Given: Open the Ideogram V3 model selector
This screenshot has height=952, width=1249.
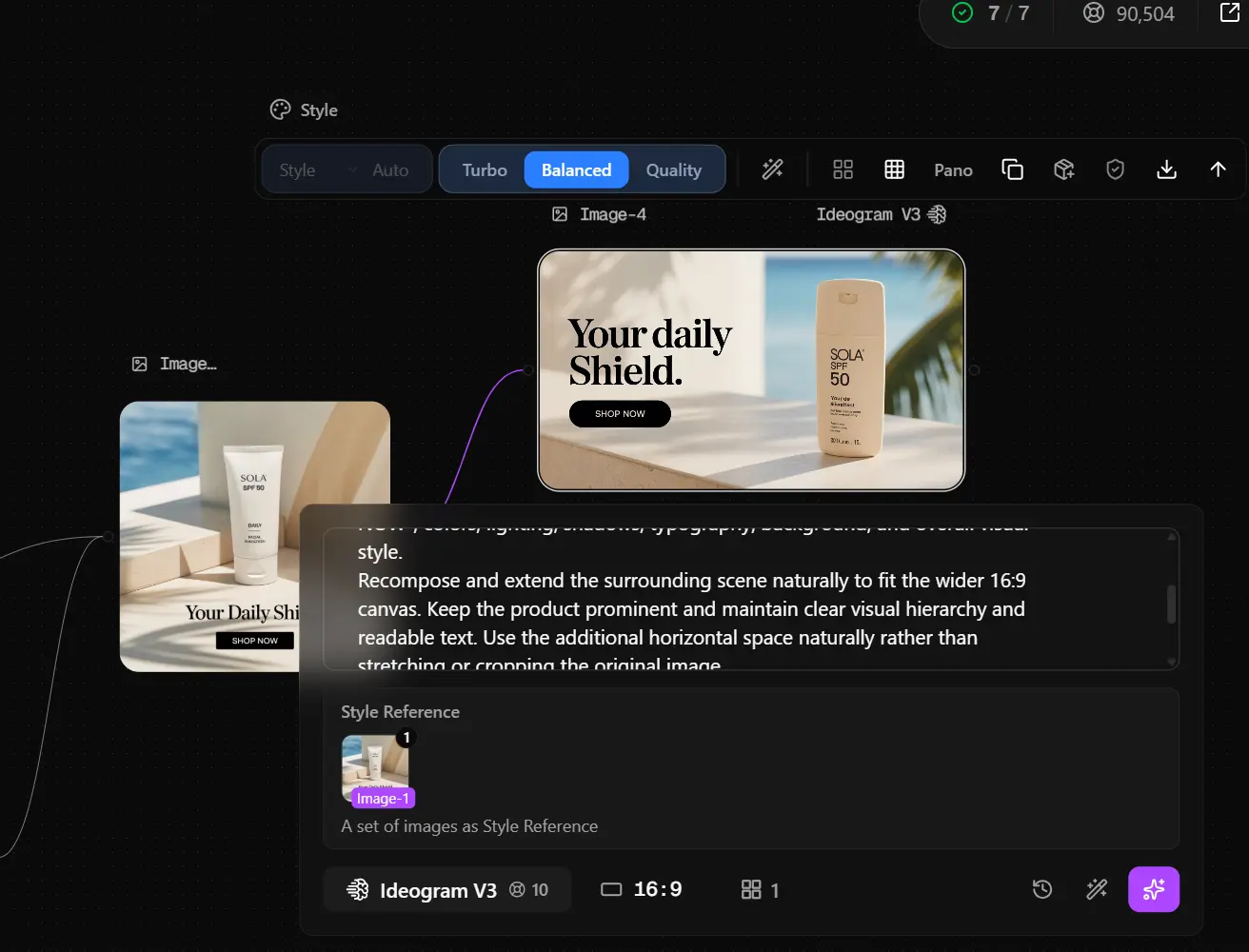Looking at the screenshot, I should 447,890.
